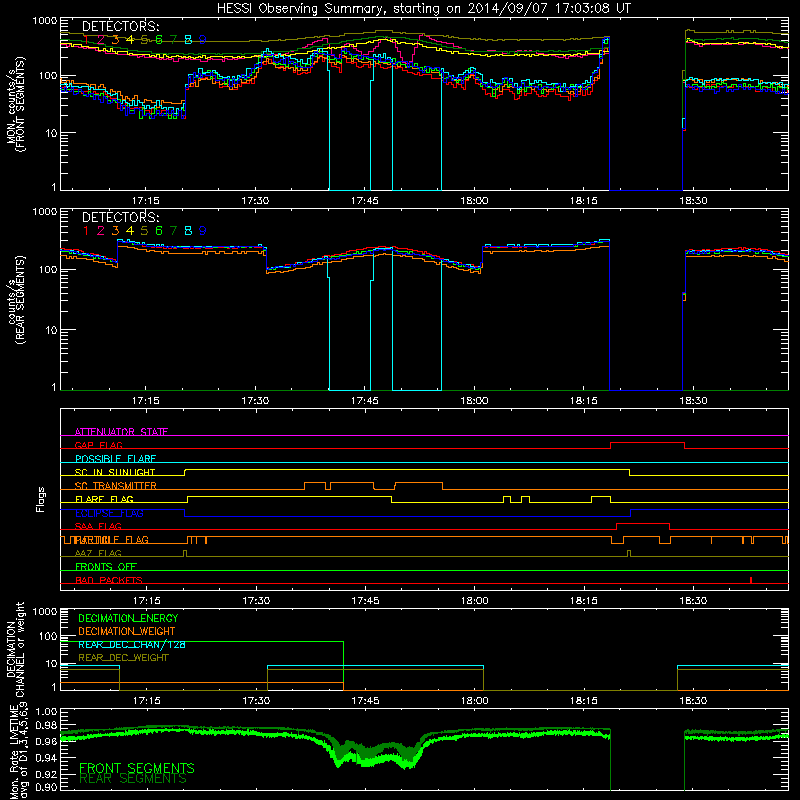The width and height of the screenshot is (800, 800).
Task: Click '18:15' tick under front segments panel
Action: (x=584, y=201)
